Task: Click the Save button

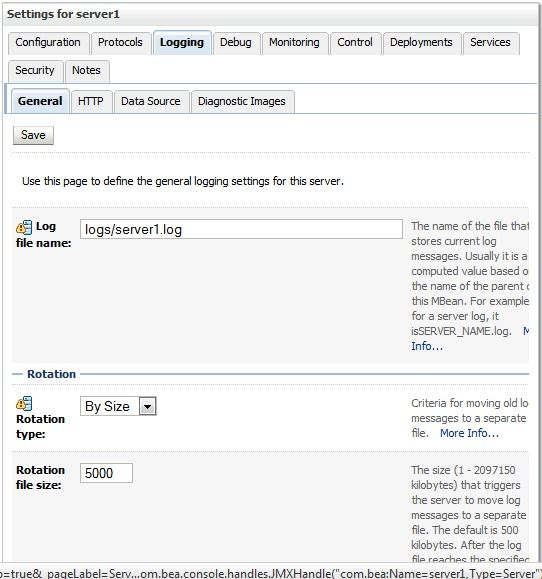Action: [33, 135]
